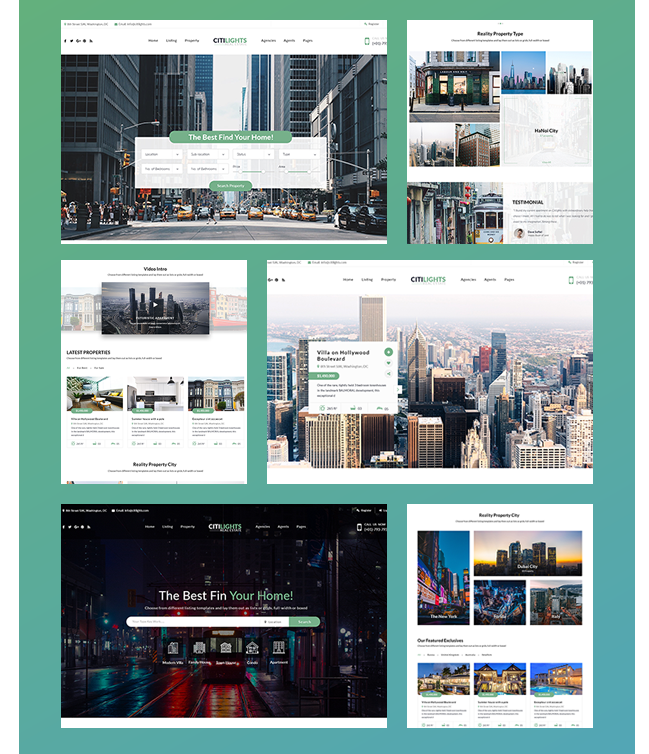Open the Dubai City thumbnail
This screenshot has width=649, height=754.
coord(527,553)
